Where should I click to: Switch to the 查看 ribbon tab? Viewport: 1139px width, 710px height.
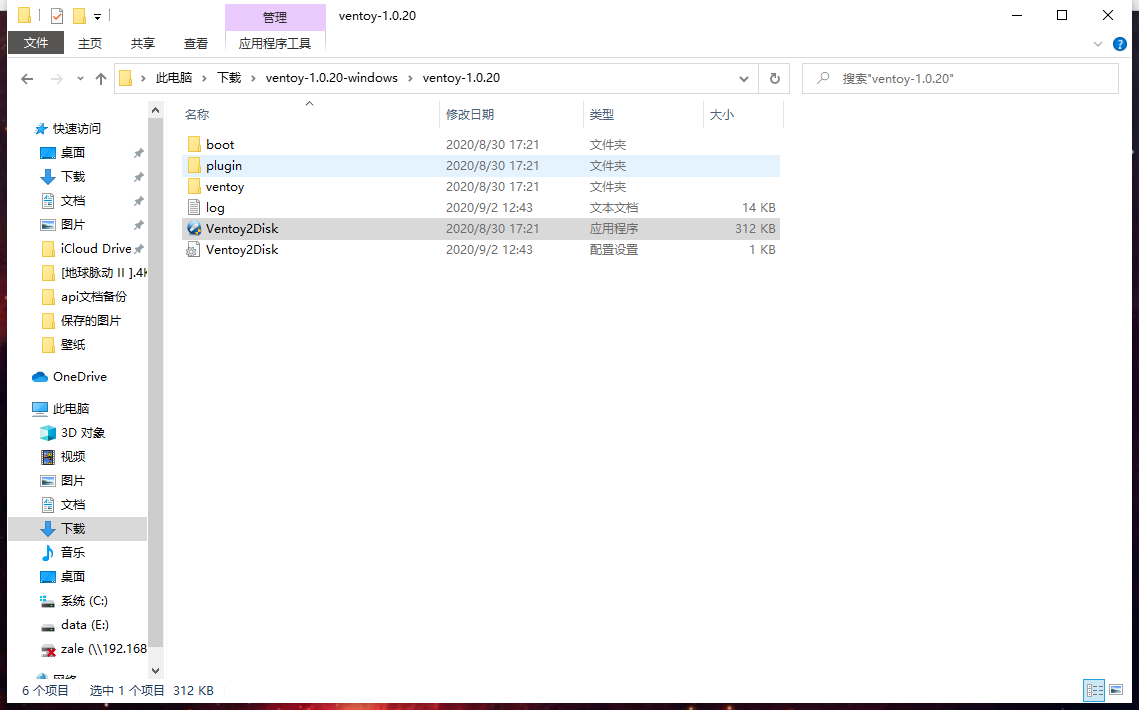pos(195,44)
